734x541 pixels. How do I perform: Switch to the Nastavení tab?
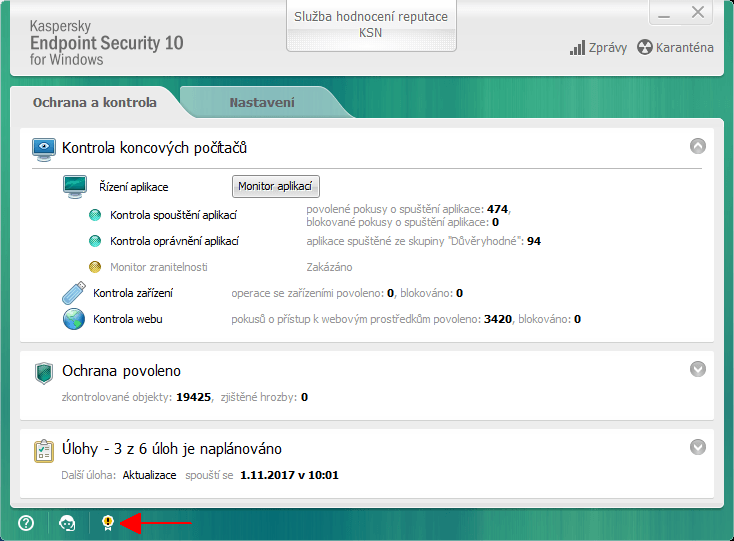pyautogui.click(x=262, y=102)
